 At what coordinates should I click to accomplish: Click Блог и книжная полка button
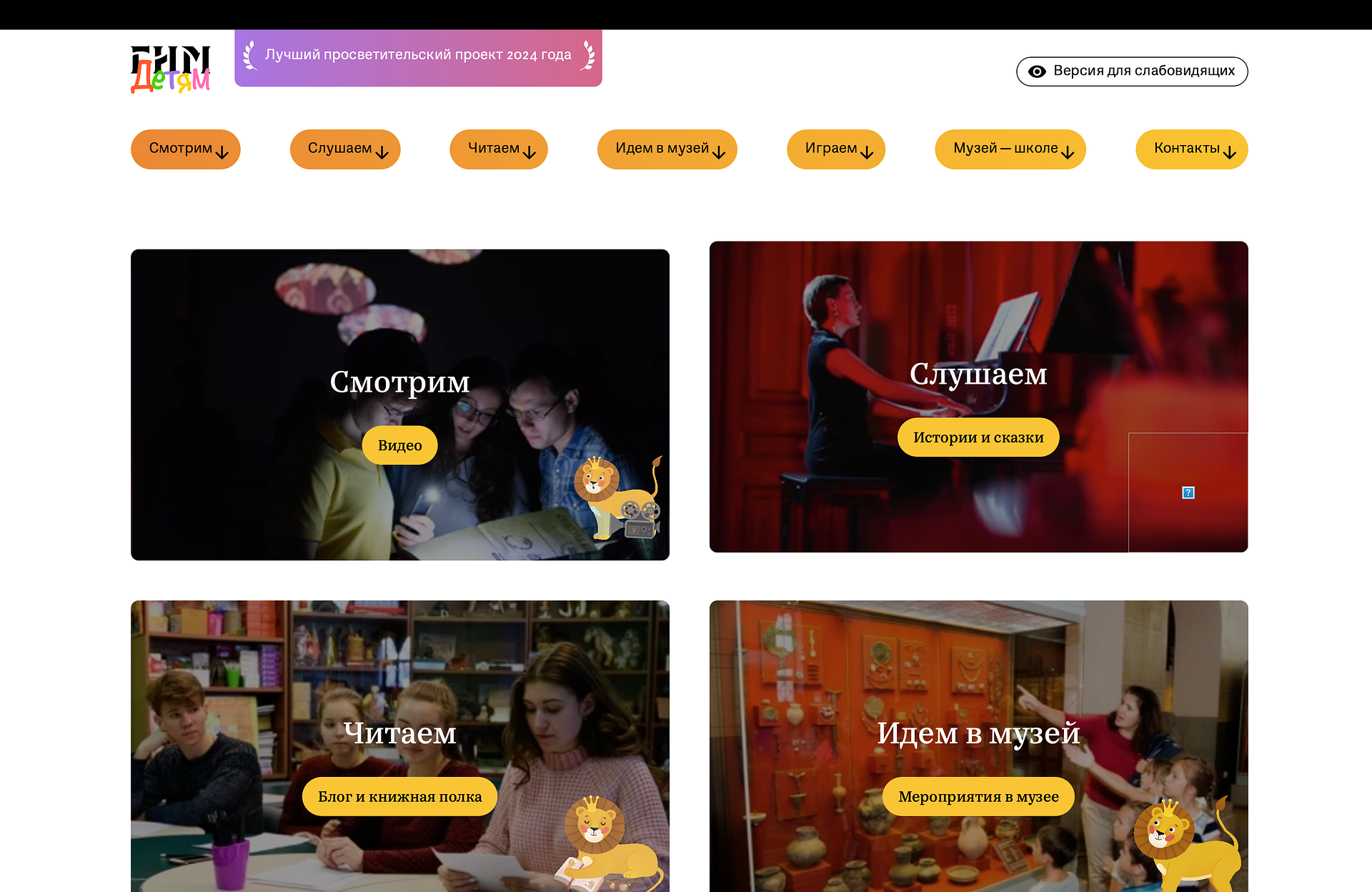(399, 797)
